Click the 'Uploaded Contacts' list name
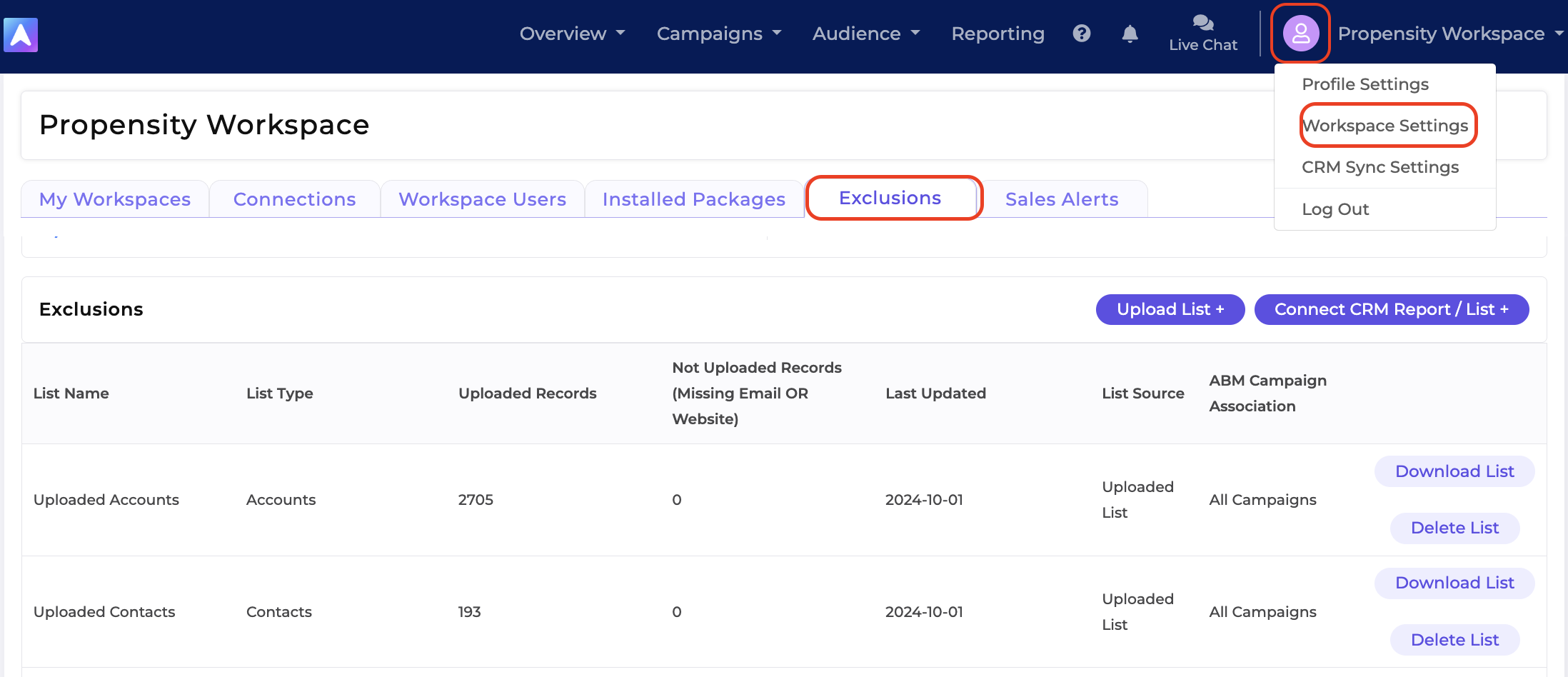Image resolution: width=1568 pixels, height=677 pixels. point(104,612)
